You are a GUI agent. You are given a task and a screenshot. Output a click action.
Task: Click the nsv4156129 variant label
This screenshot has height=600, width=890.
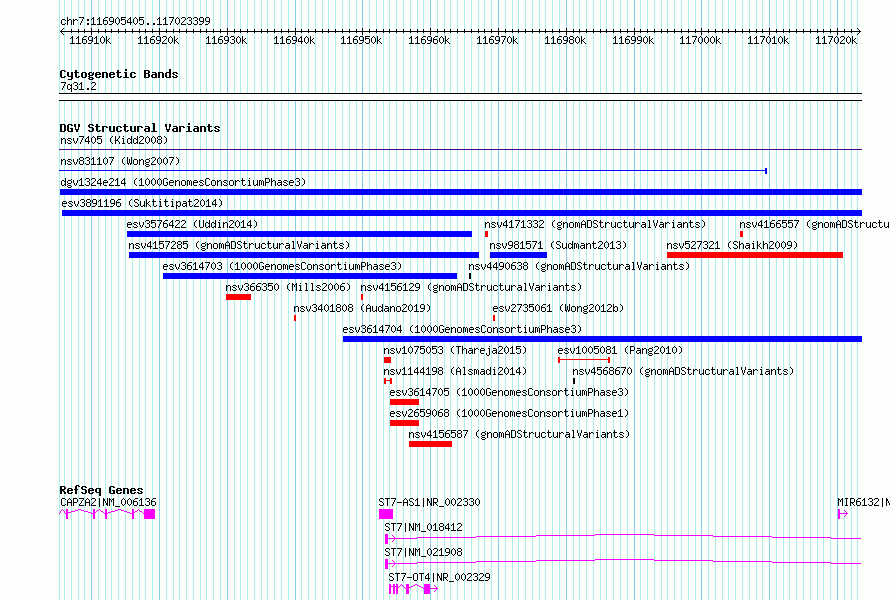tap(471, 287)
